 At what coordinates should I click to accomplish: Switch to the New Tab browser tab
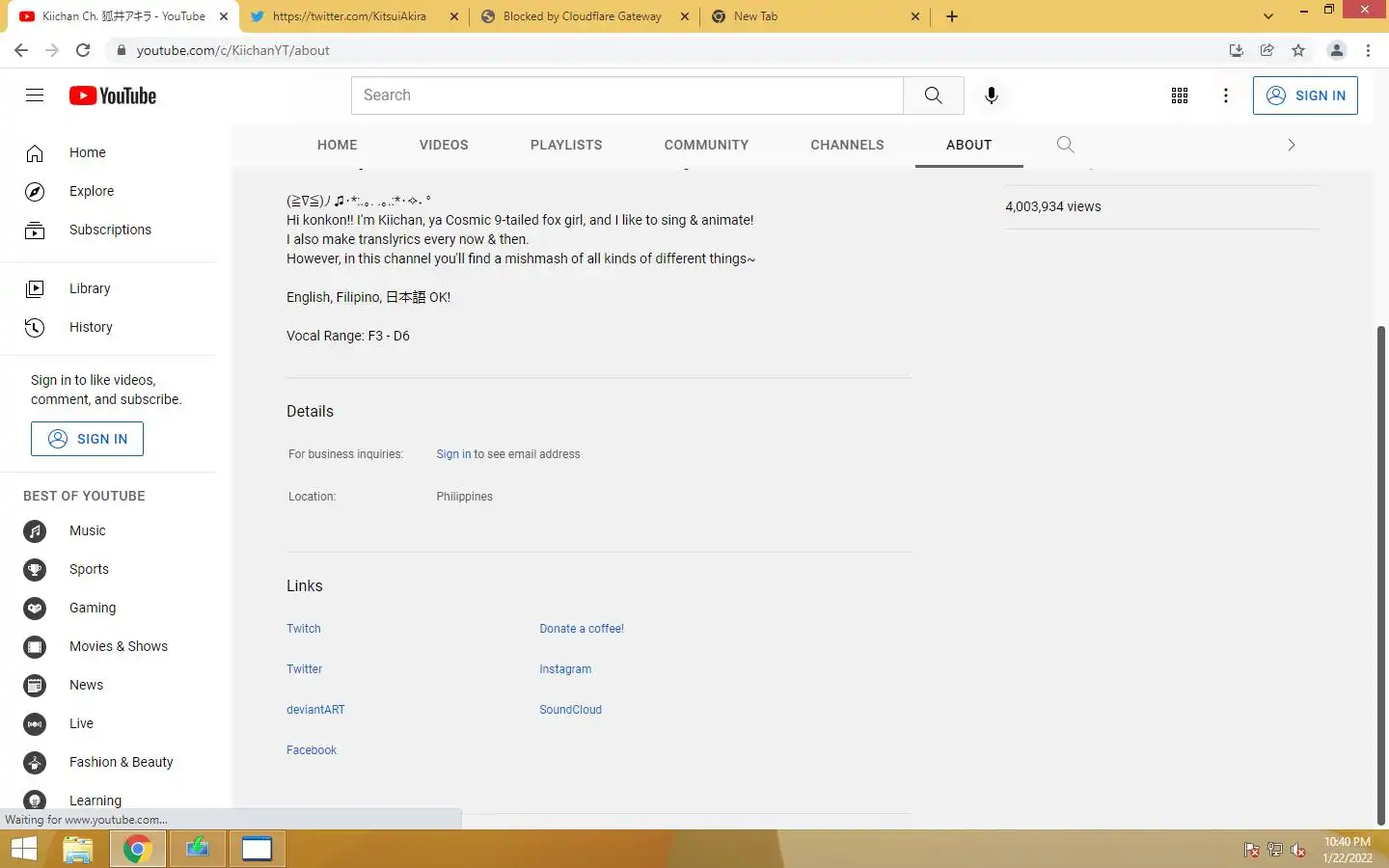click(755, 16)
